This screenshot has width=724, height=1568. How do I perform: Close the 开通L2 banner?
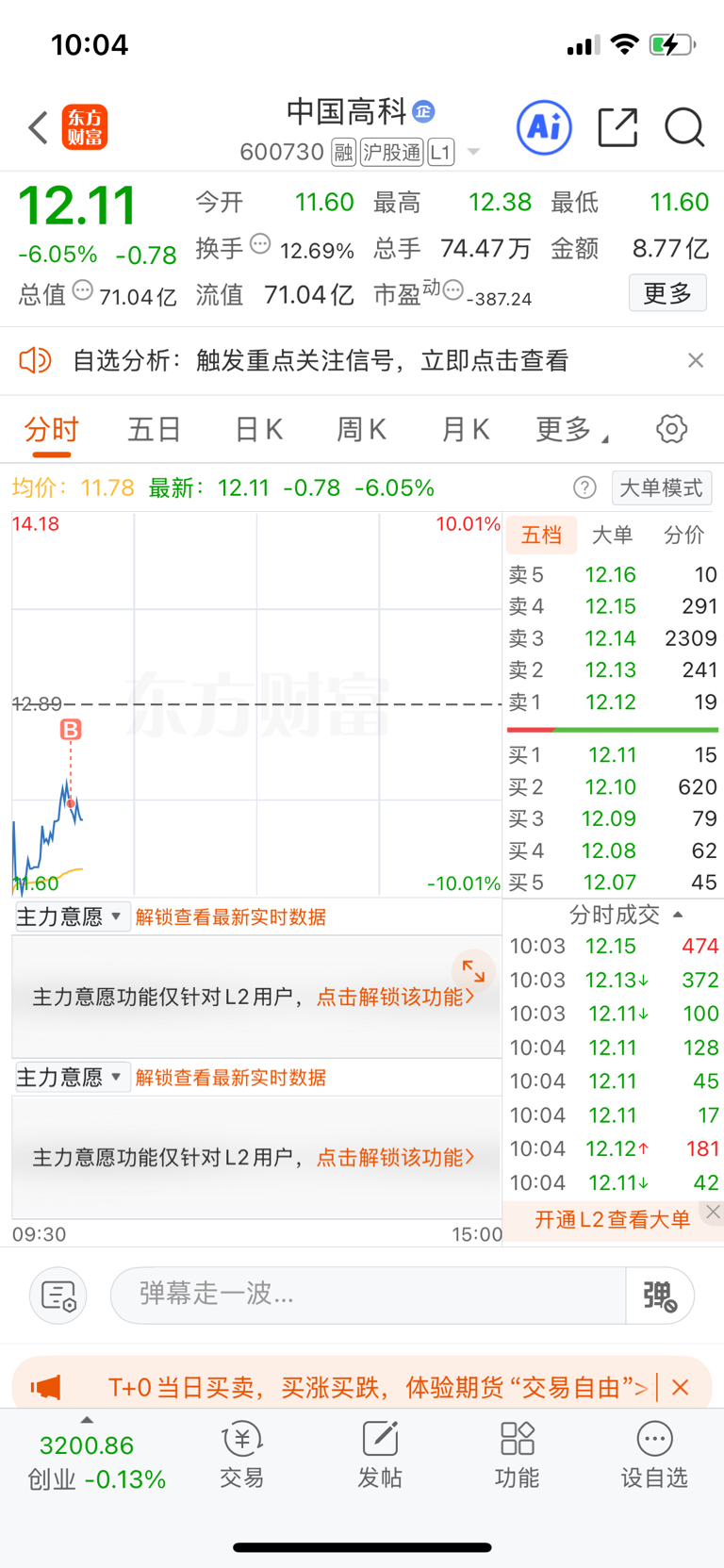[x=713, y=1213]
